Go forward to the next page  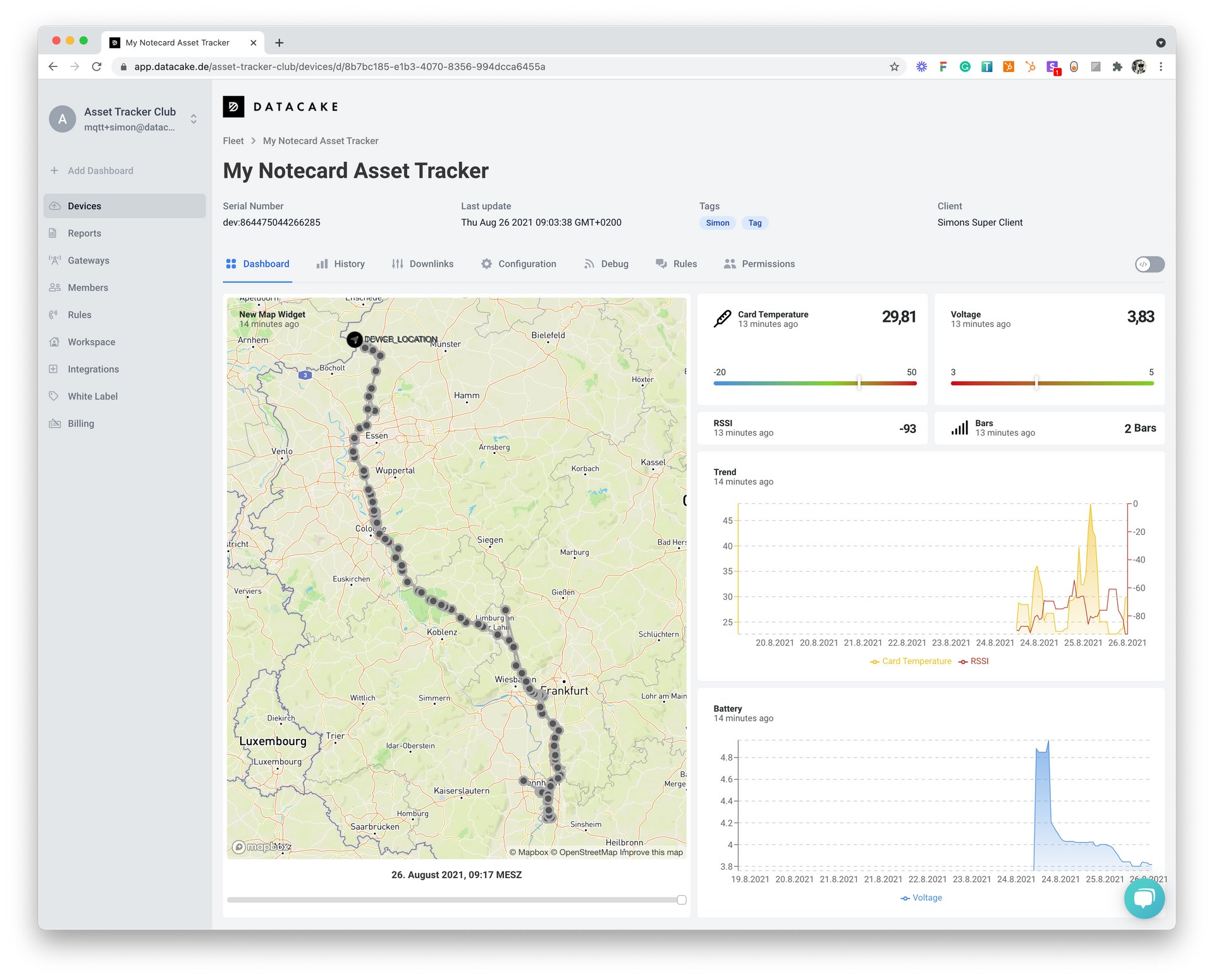75,66
